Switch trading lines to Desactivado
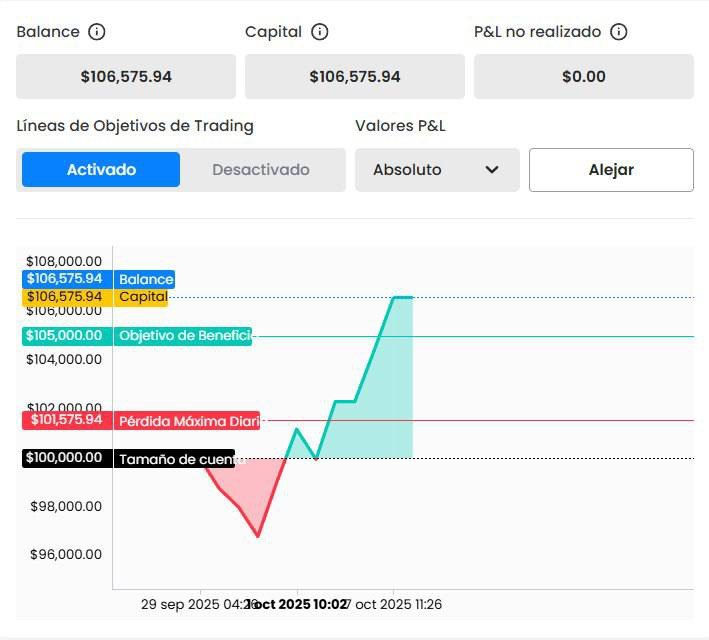 pyautogui.click(x=261, y=170)
